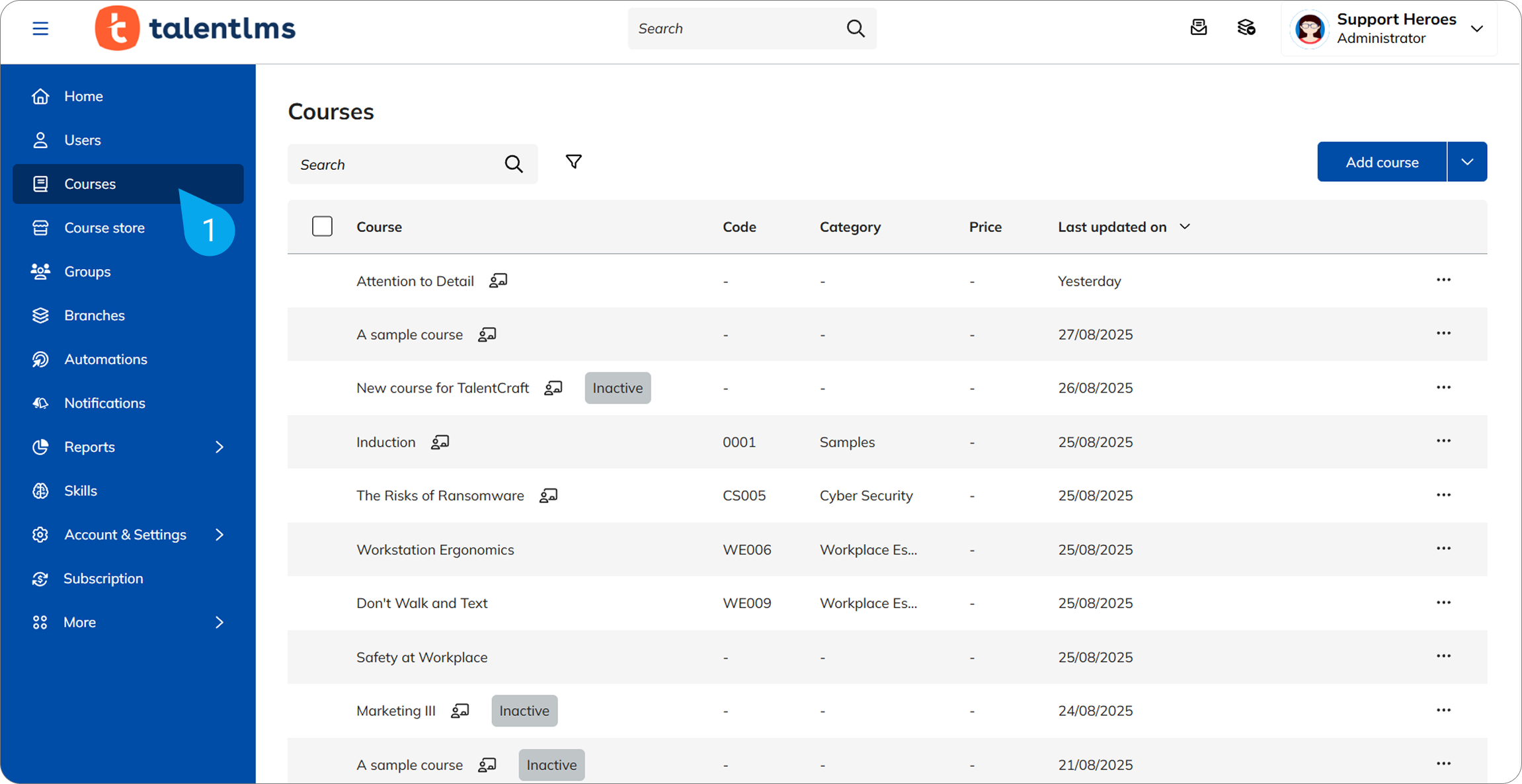
Task: Click the branch switcher icon in the header
Action: click(x=1246, y=27)
